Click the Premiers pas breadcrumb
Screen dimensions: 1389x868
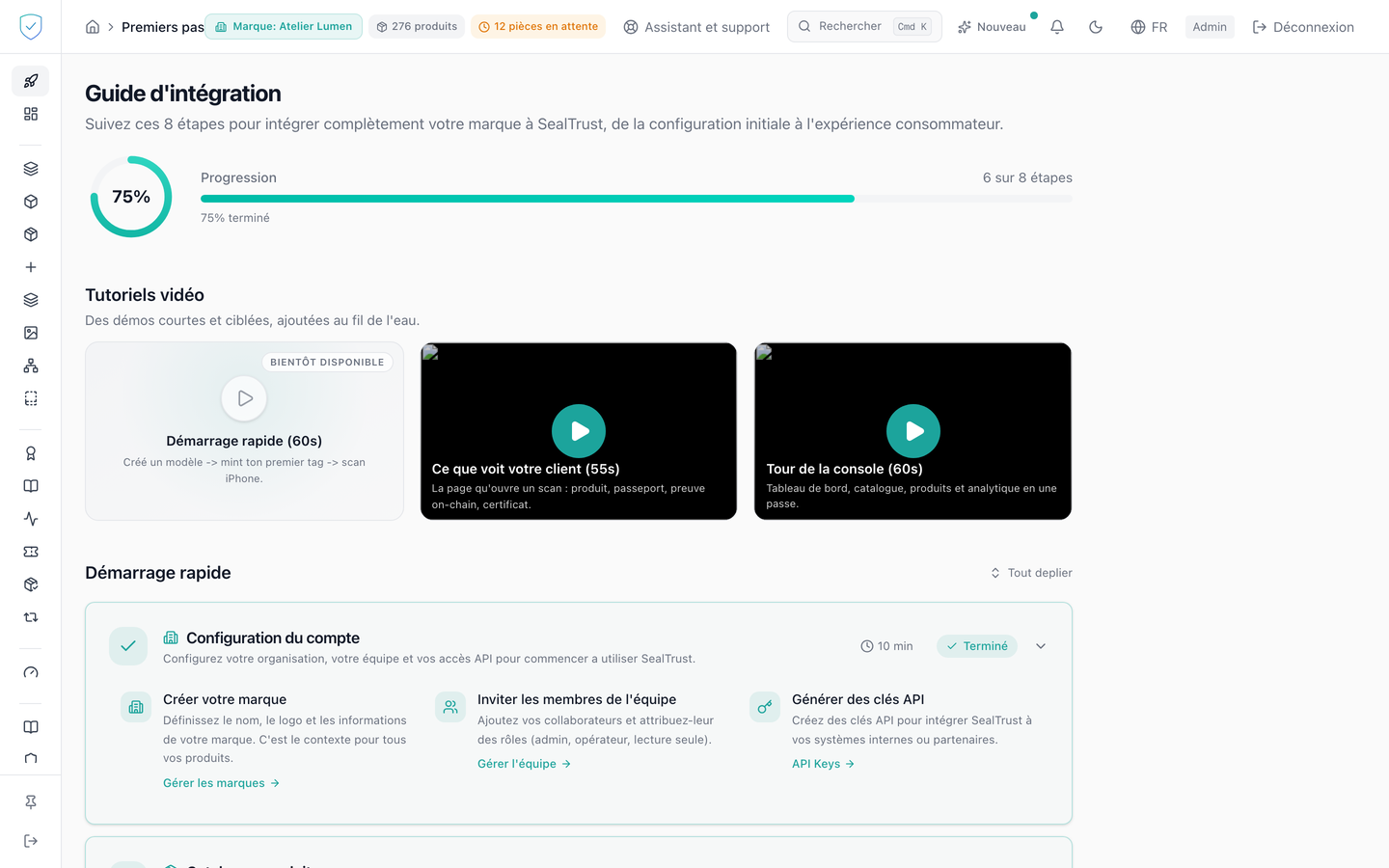[x=163, y=27]
